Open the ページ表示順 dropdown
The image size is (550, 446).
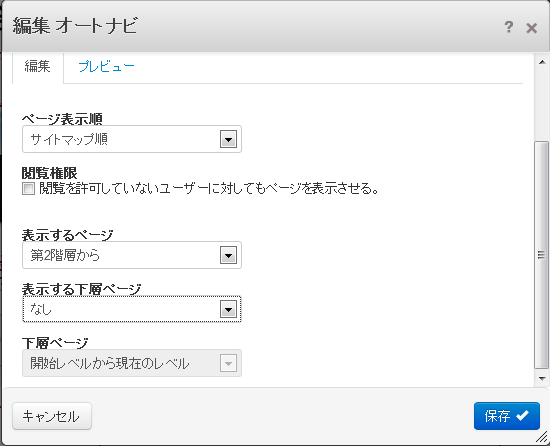[x=132, y=139]
